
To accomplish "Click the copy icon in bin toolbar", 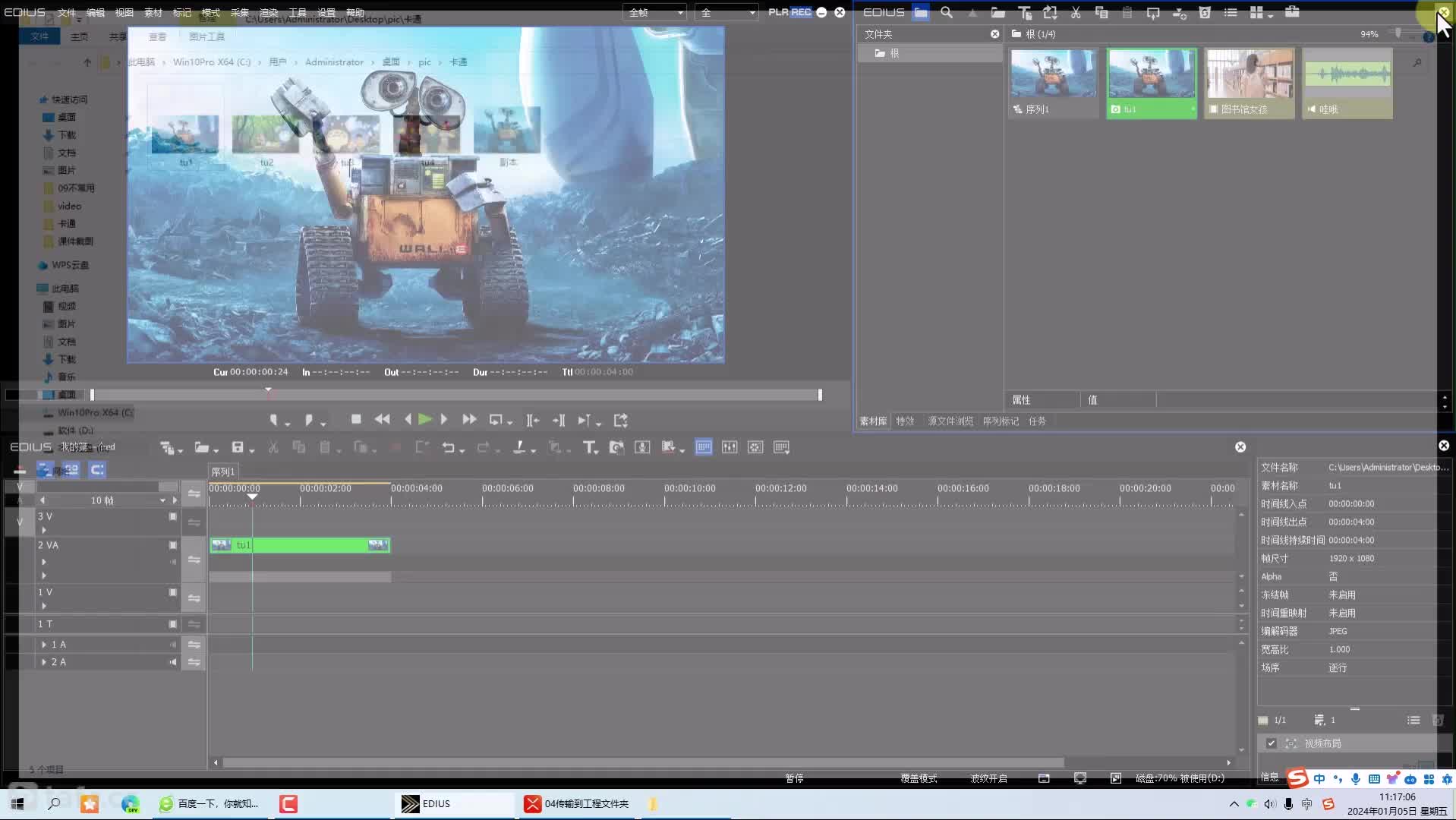I will coord(1101,12).
